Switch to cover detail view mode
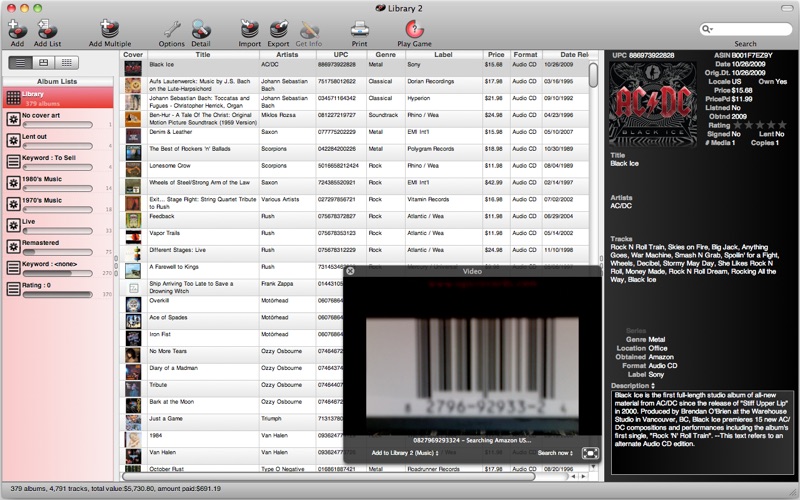This screenshot has height=500, width=800. click(x=43, y=63)
